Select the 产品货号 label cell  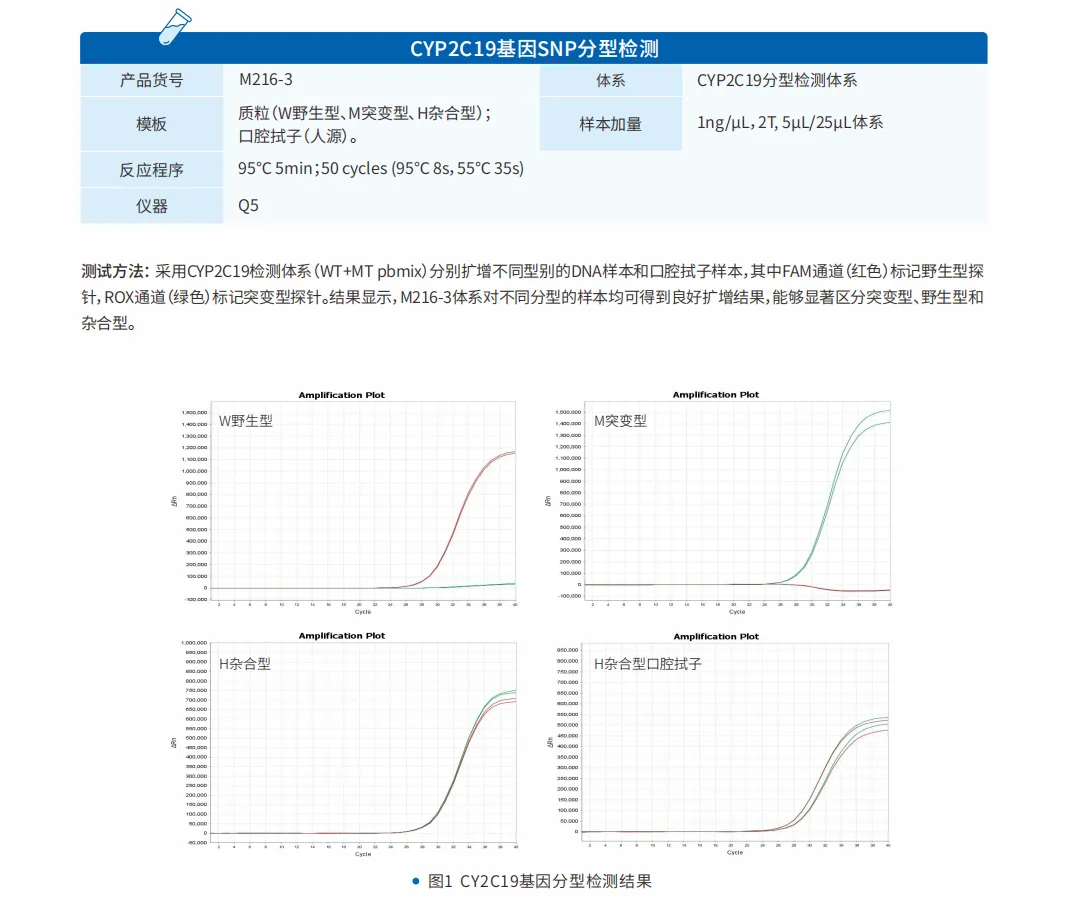(152, 81)
